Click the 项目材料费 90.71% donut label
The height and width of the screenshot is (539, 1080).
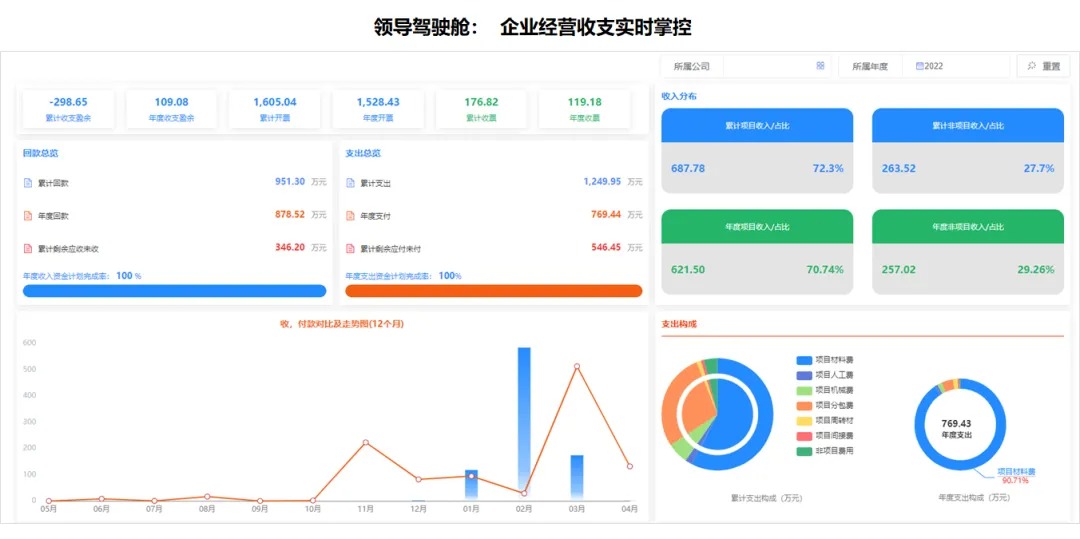[x=1015, y=476]
